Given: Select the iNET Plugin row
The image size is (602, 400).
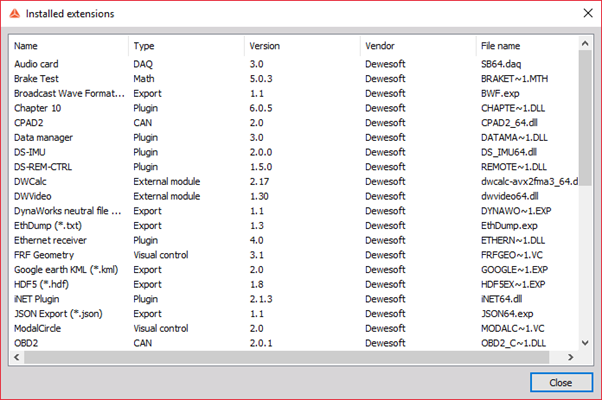Looking at the screenshot, I should [x=294, y=299].
